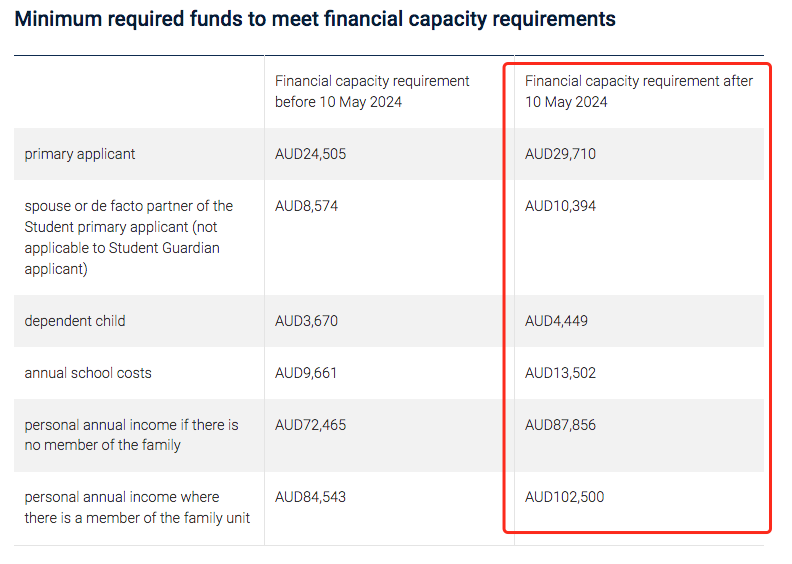Select the 'annual school costs' label
Viewport: 792px width, 564px height.
(x=88, y=373)
